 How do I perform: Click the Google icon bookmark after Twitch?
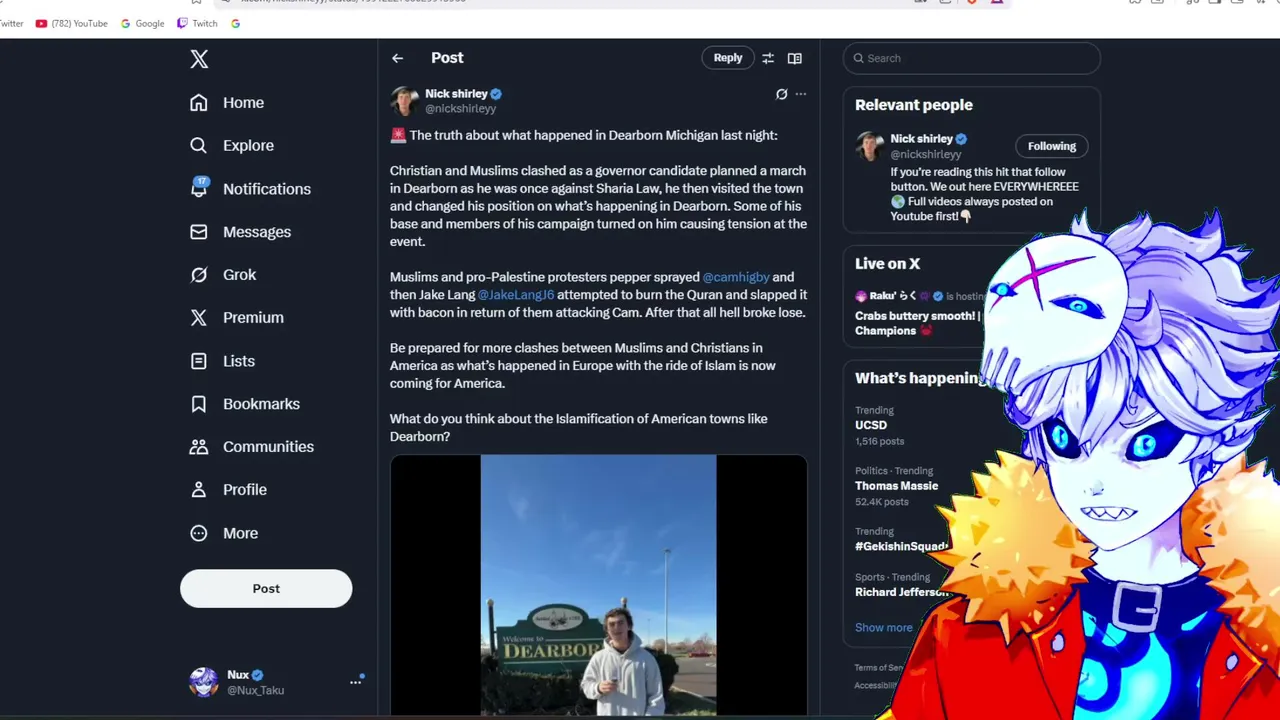point(235,23)
